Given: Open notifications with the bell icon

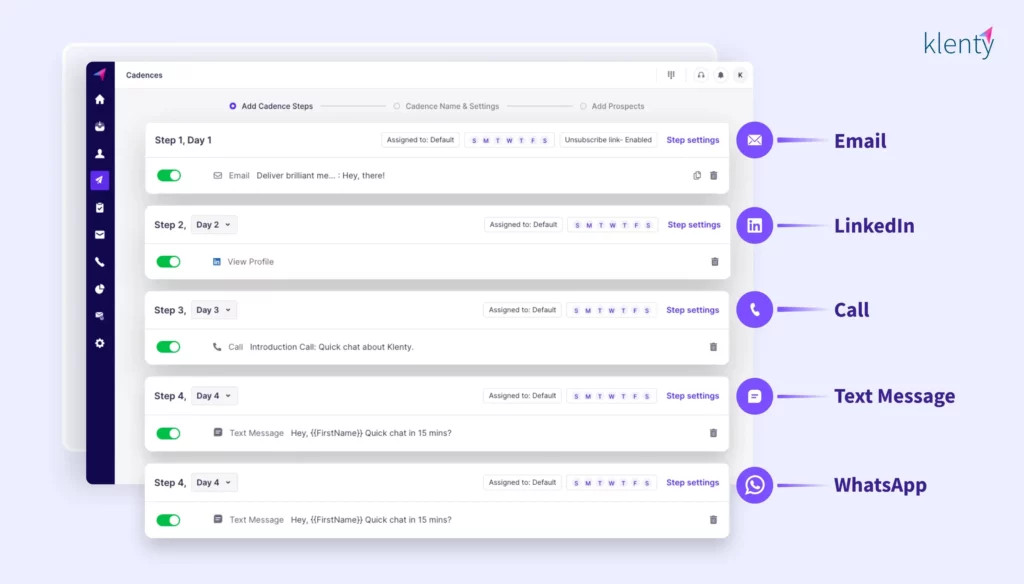Looking at the screenshot, I should click(x=720, y=75).
